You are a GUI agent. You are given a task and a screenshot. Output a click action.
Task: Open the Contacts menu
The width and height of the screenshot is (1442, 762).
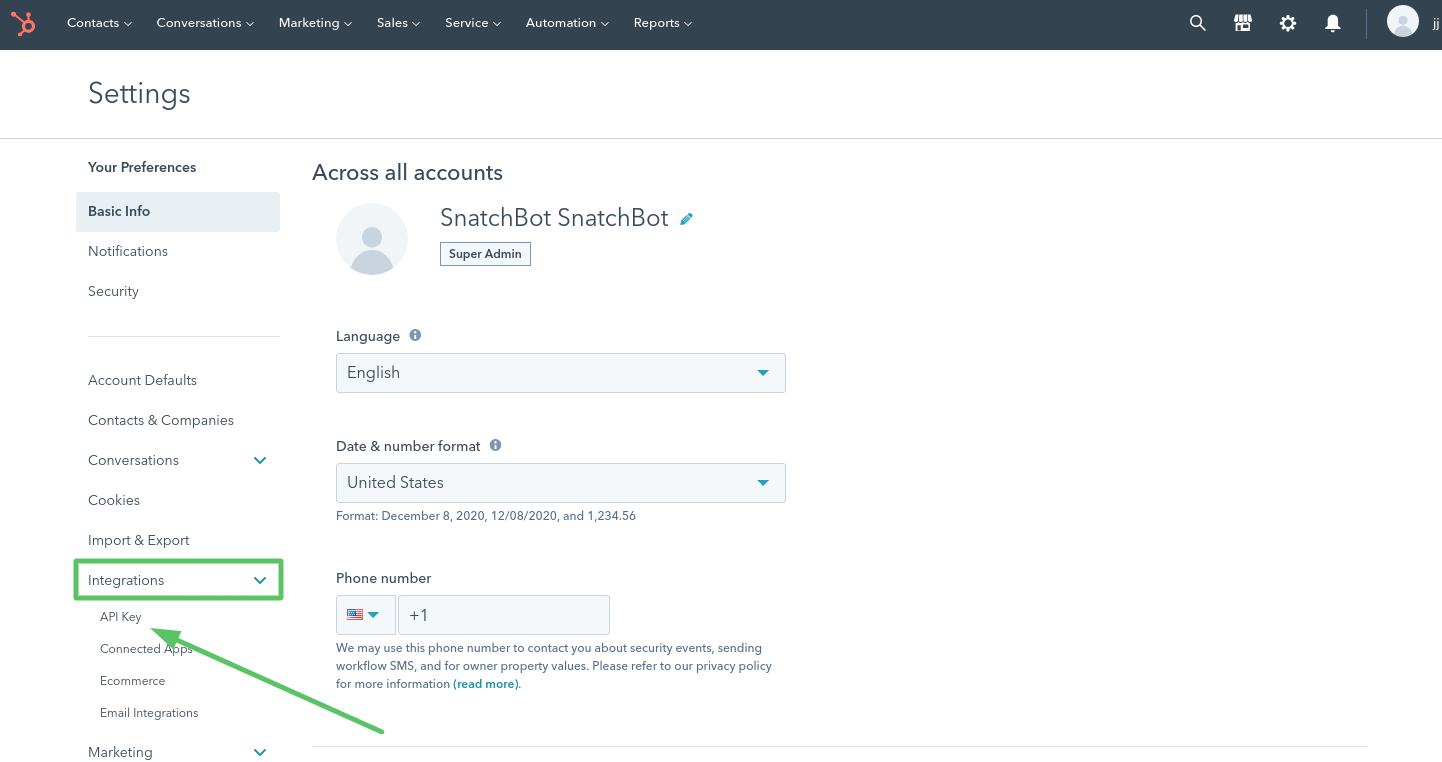[99, 23]
